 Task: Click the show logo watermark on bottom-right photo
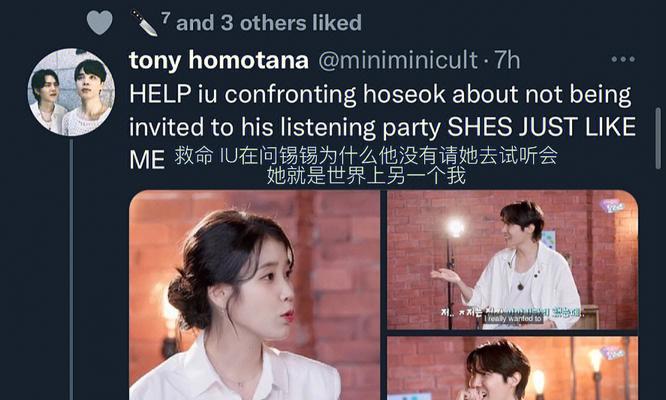(612, 353)
